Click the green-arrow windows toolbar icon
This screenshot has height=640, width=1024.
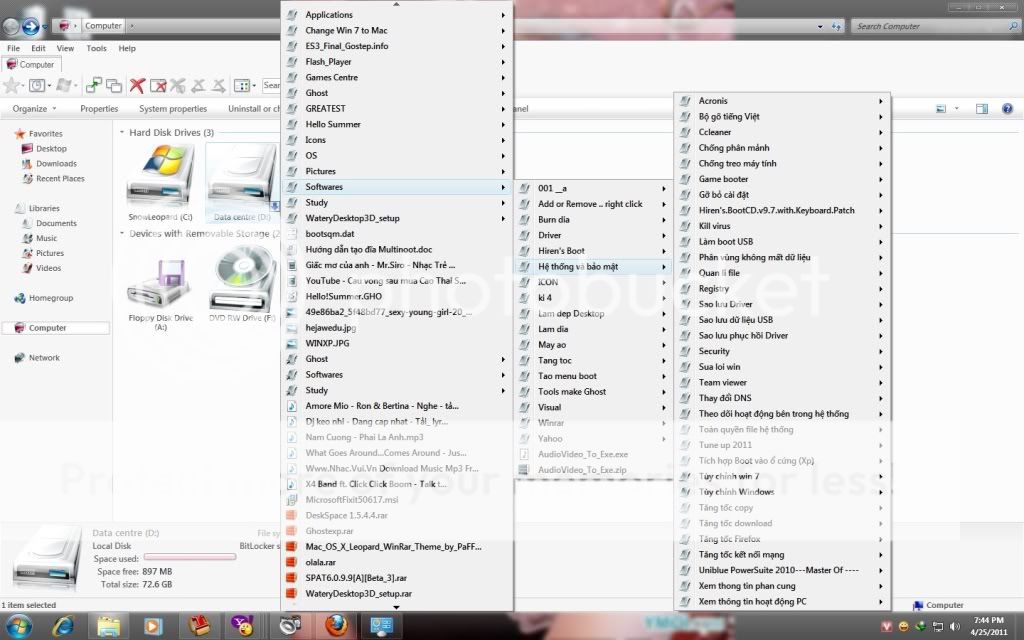click(x=93, y=85)
